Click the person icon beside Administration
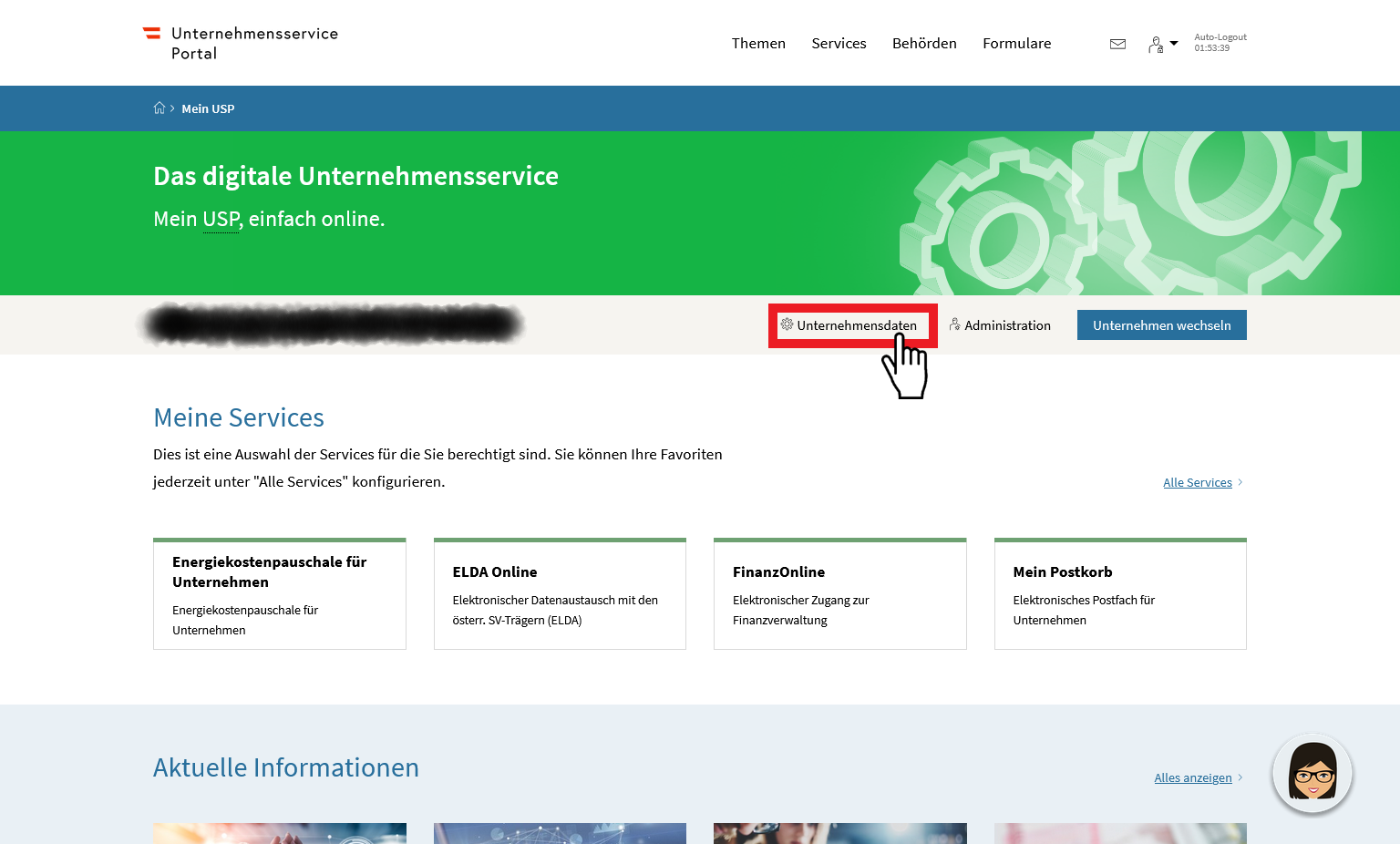 (x=954, y=324)
